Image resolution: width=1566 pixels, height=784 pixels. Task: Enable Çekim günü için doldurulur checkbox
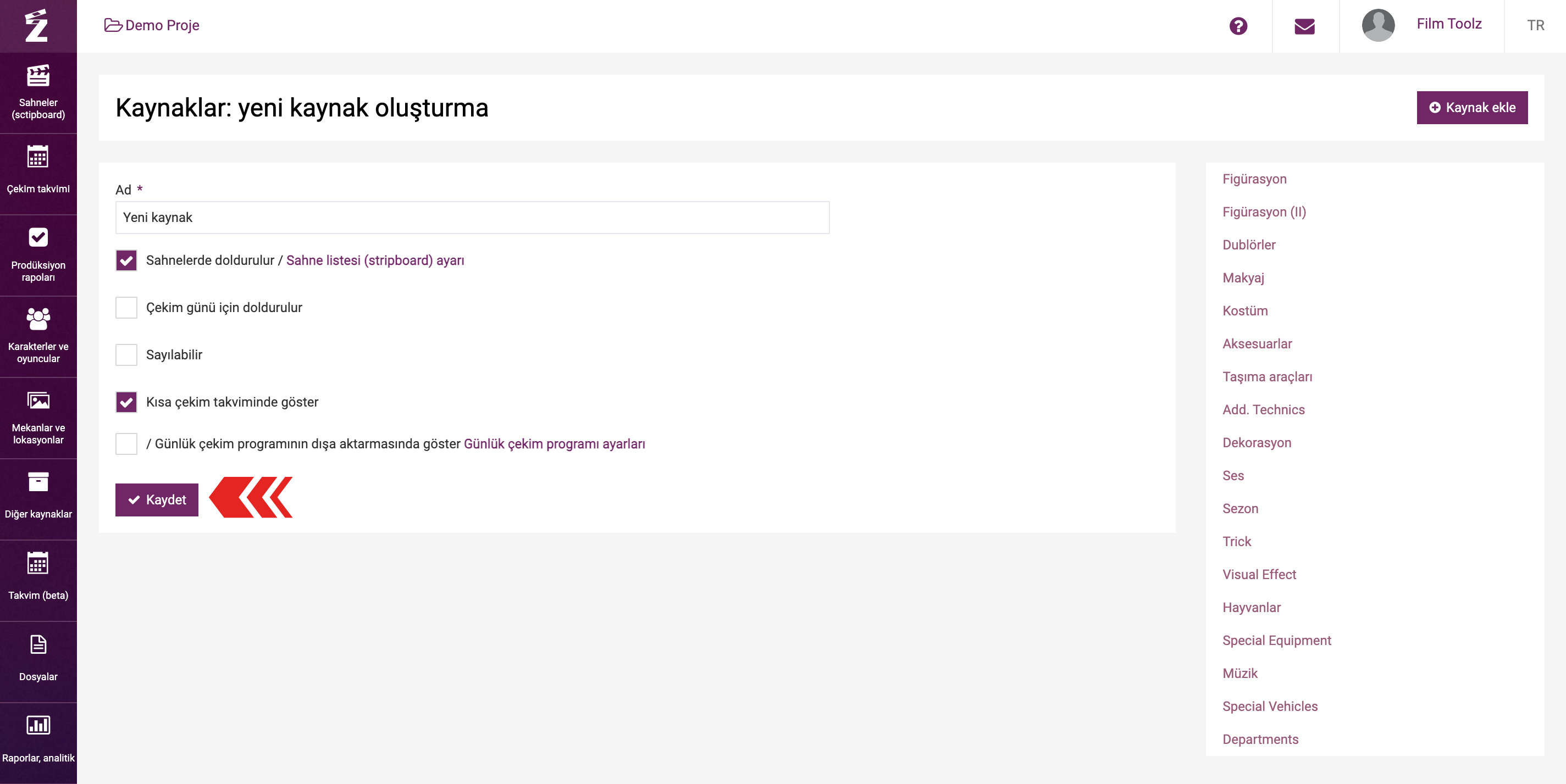pos(126,308)
